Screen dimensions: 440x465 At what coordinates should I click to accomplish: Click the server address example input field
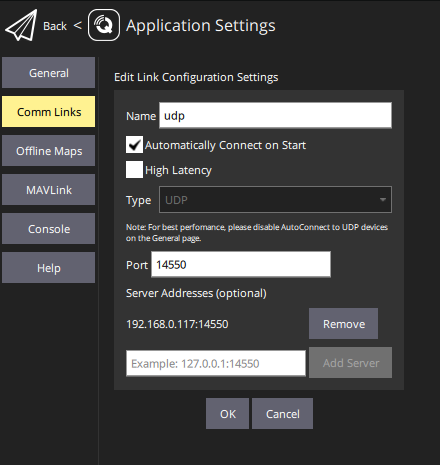(x=216, y=363)
